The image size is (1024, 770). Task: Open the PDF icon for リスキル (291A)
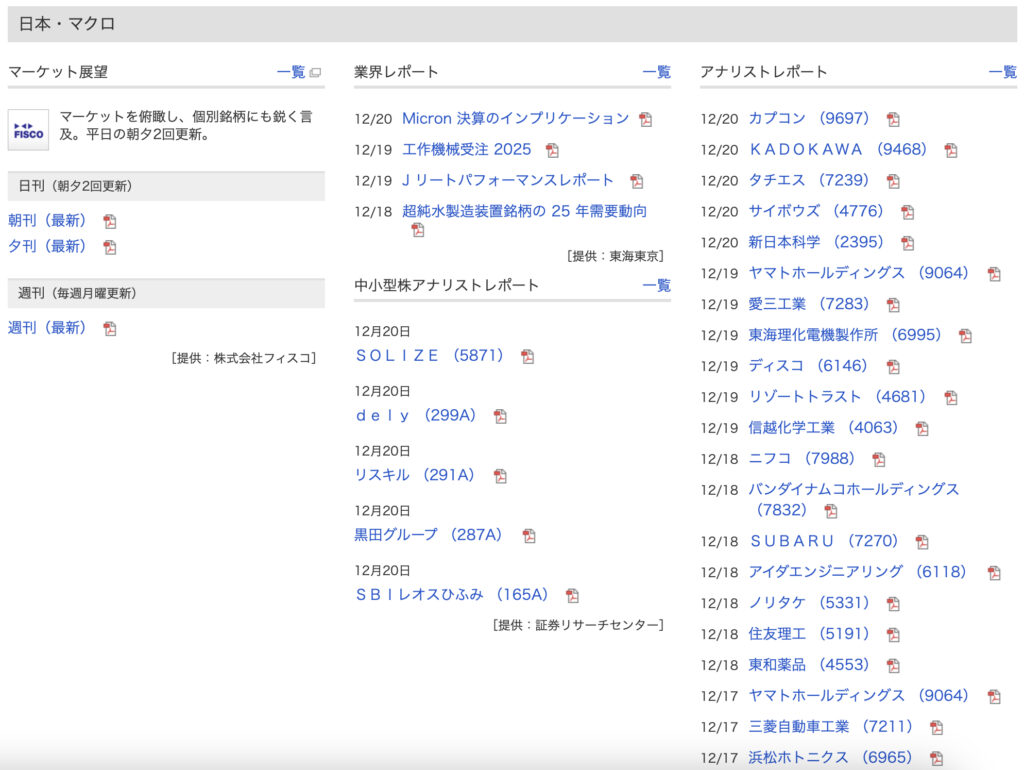(x=500, y=476)
